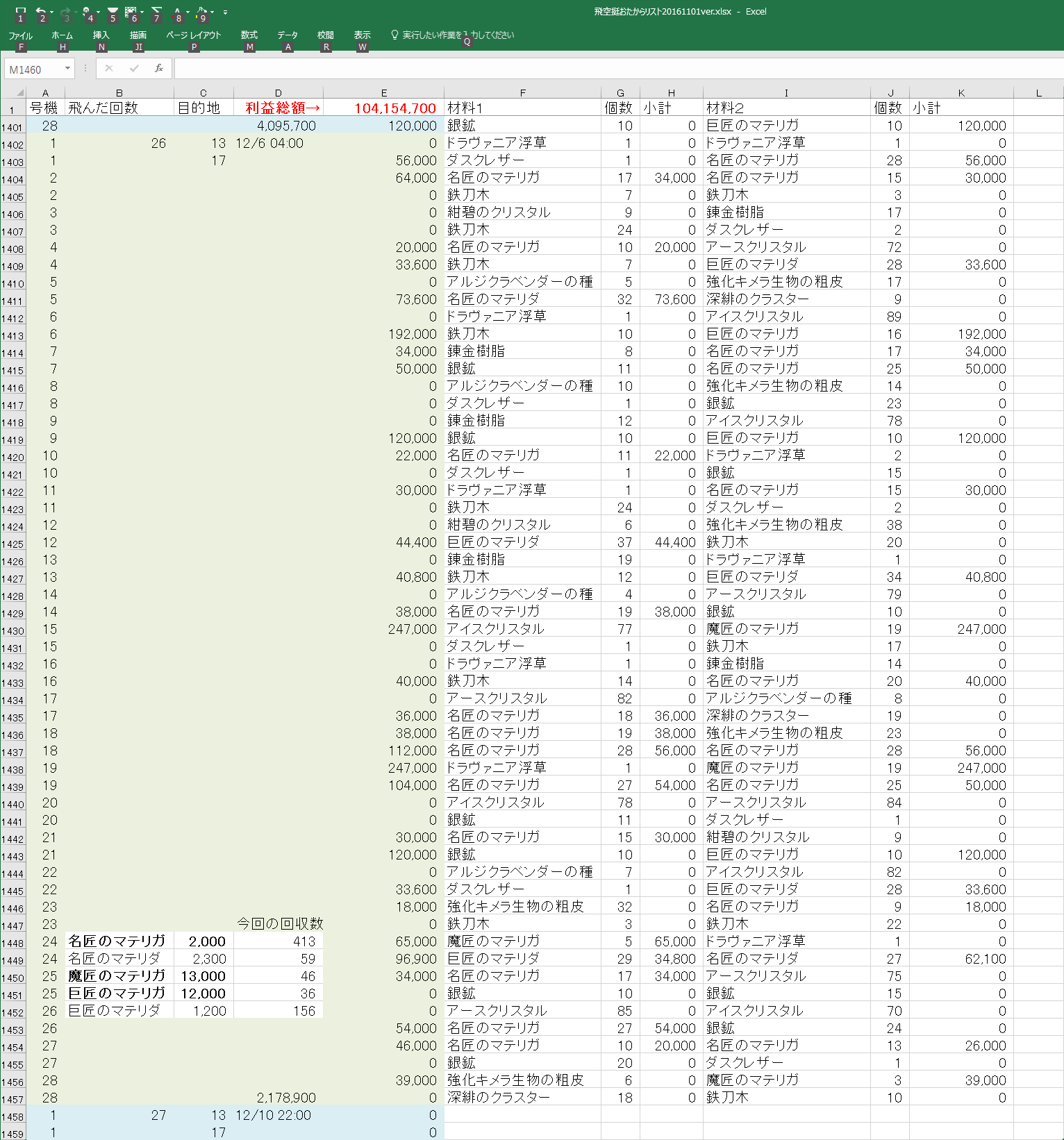Apply the red font color button
Screen dimensions: 1064x1140
177,12
